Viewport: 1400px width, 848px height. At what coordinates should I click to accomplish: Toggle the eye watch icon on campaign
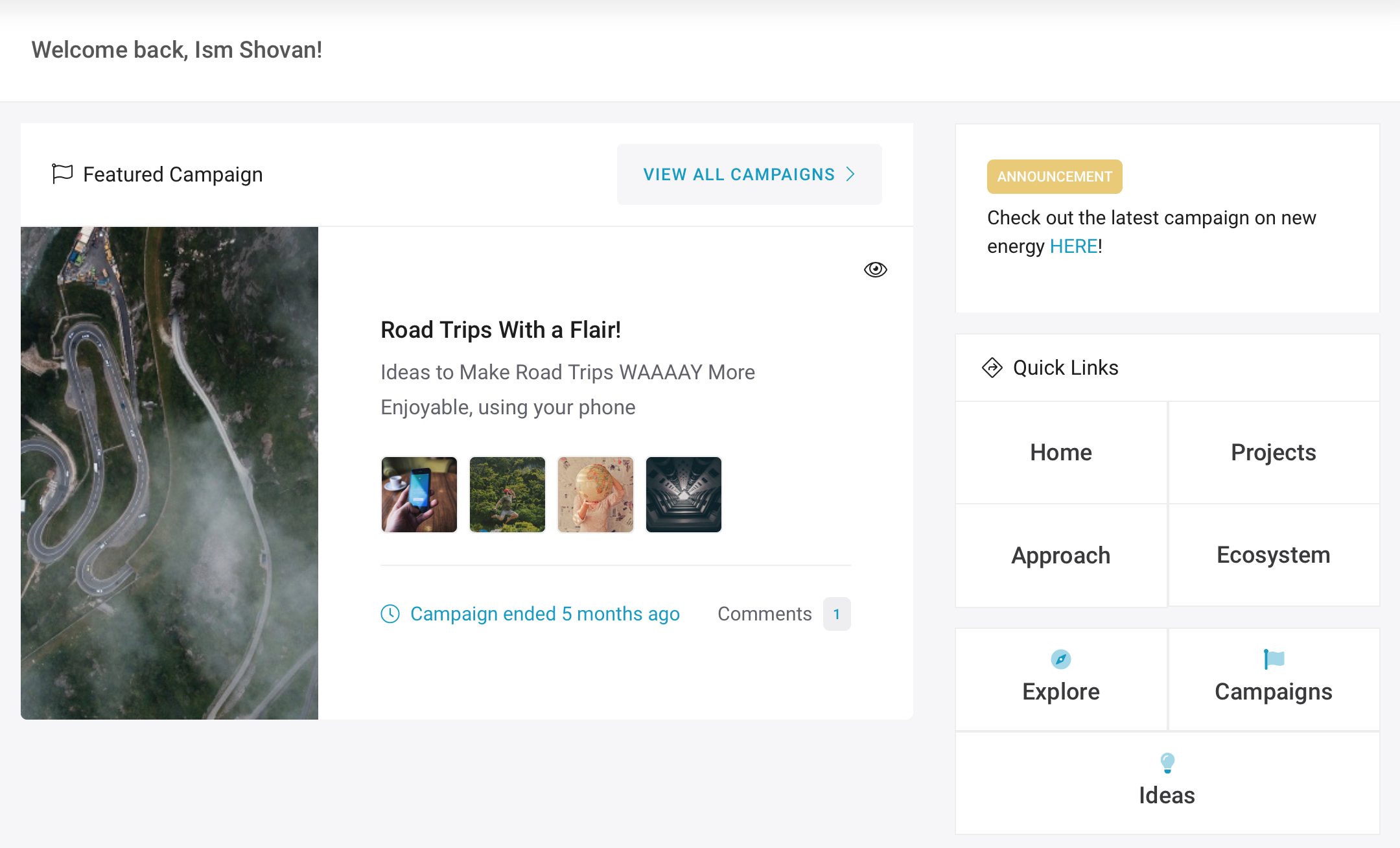[875, 270]
